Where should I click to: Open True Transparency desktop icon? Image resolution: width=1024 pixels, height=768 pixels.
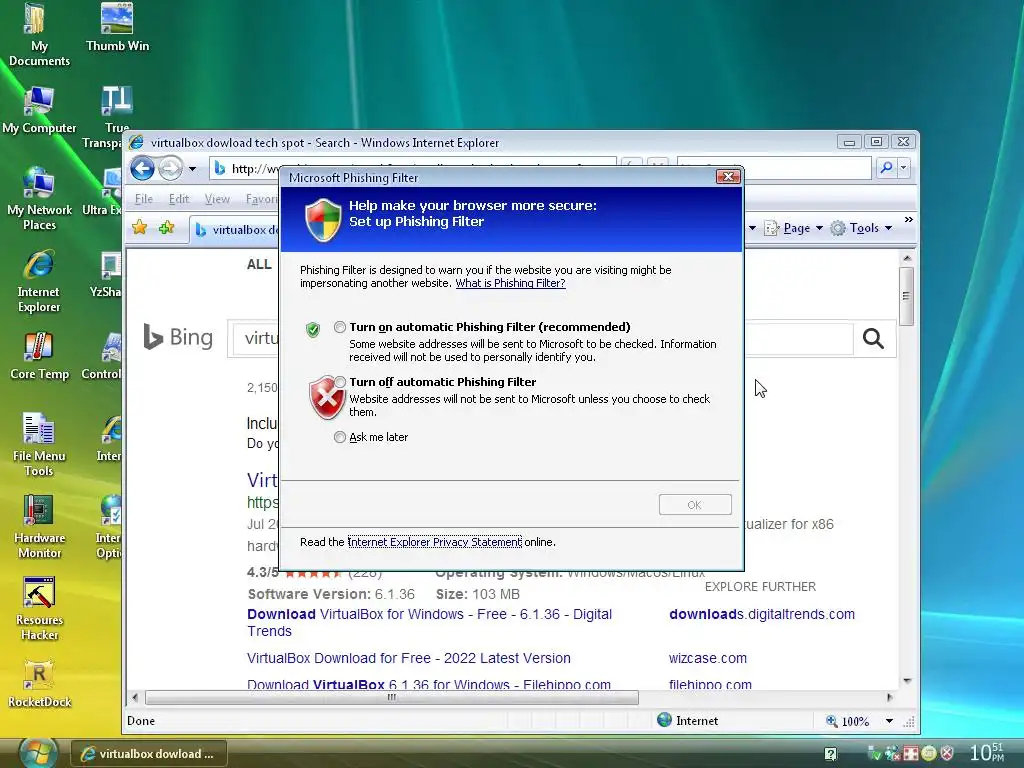tap(110, 118)
